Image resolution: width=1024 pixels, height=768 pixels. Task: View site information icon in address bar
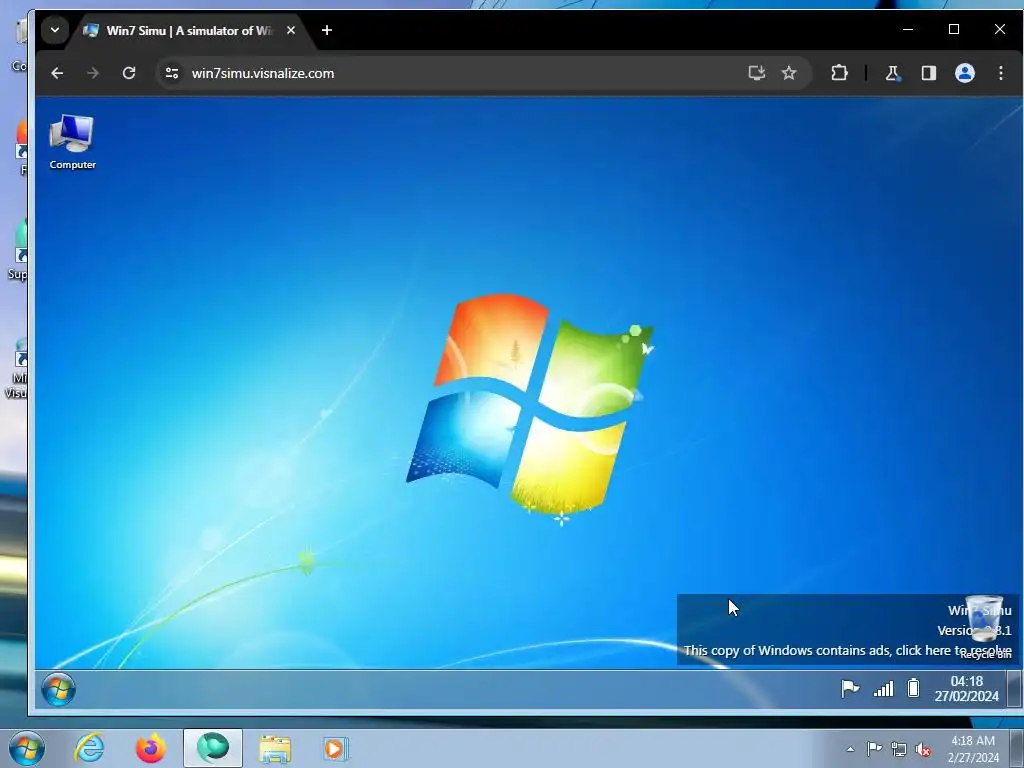pyautogui.click(x=172, y=73)
